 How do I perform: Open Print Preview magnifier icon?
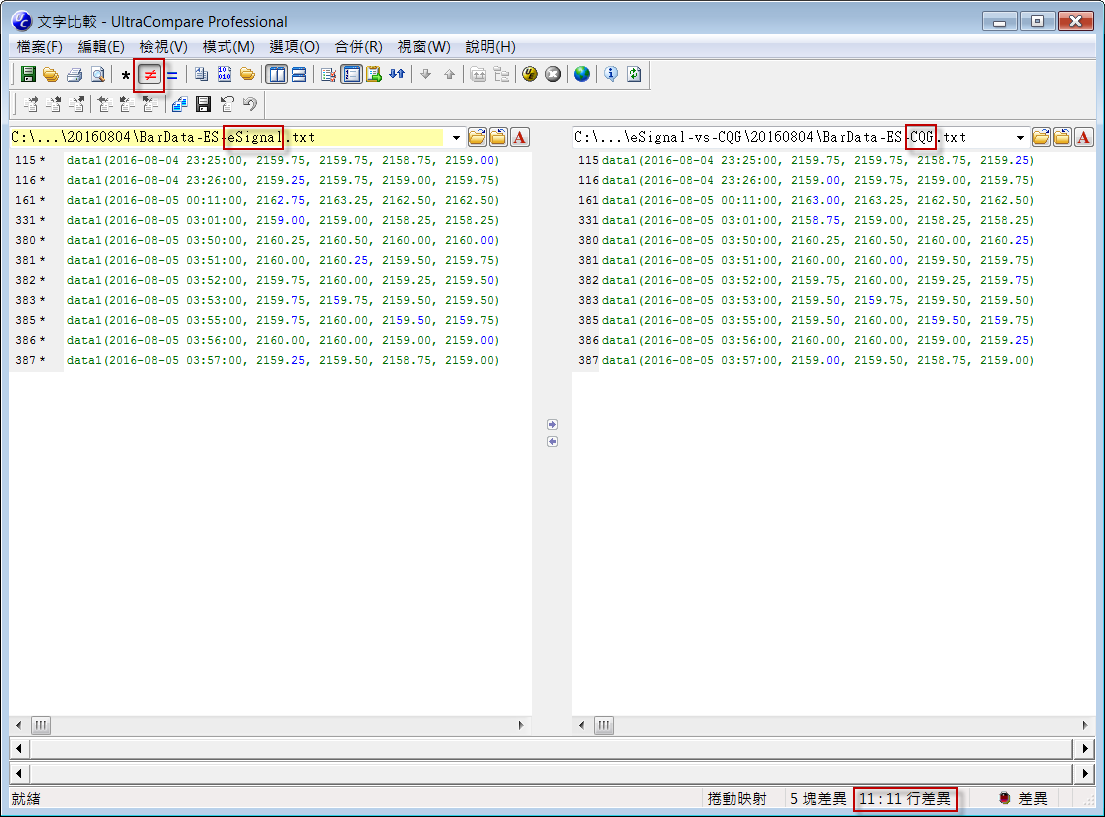(x=97, y=74)
